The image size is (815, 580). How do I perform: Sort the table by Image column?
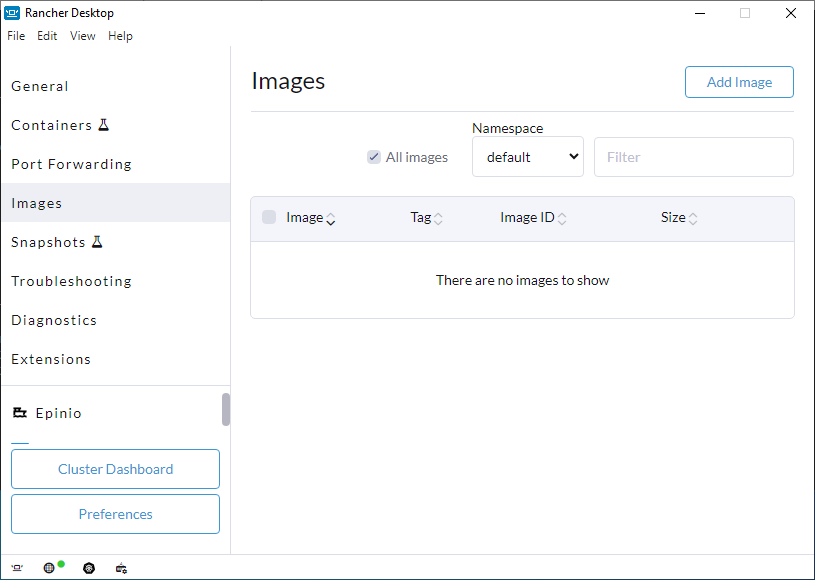click(x=310, y=218)
